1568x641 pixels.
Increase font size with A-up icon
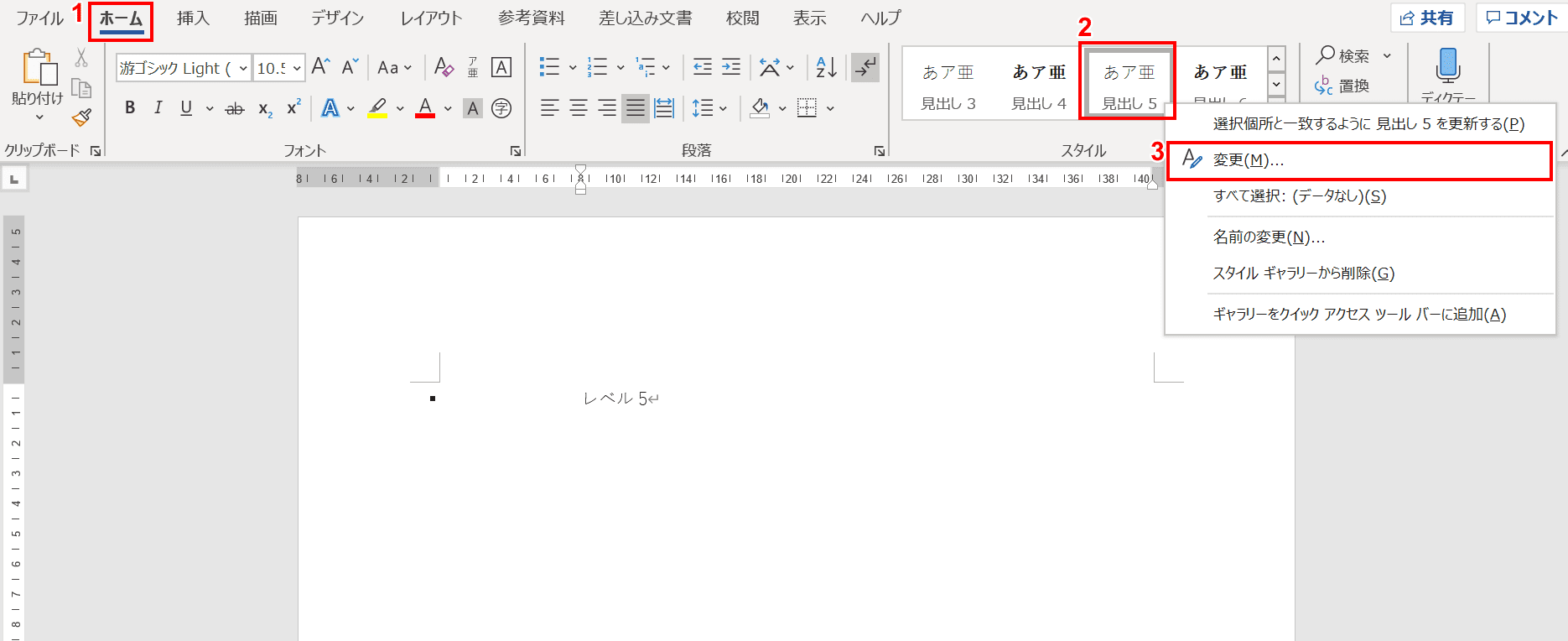320,67
